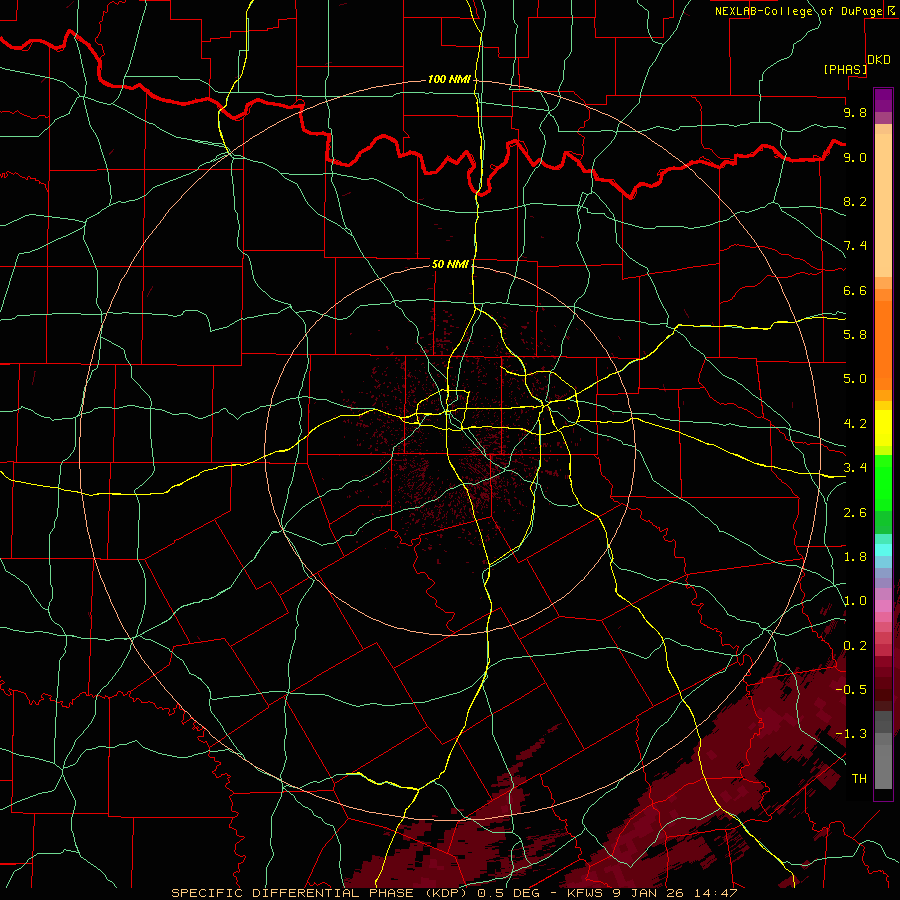900x900 pixels.
Task: Click the cyan color bar segment
Action: coord(883,550)
